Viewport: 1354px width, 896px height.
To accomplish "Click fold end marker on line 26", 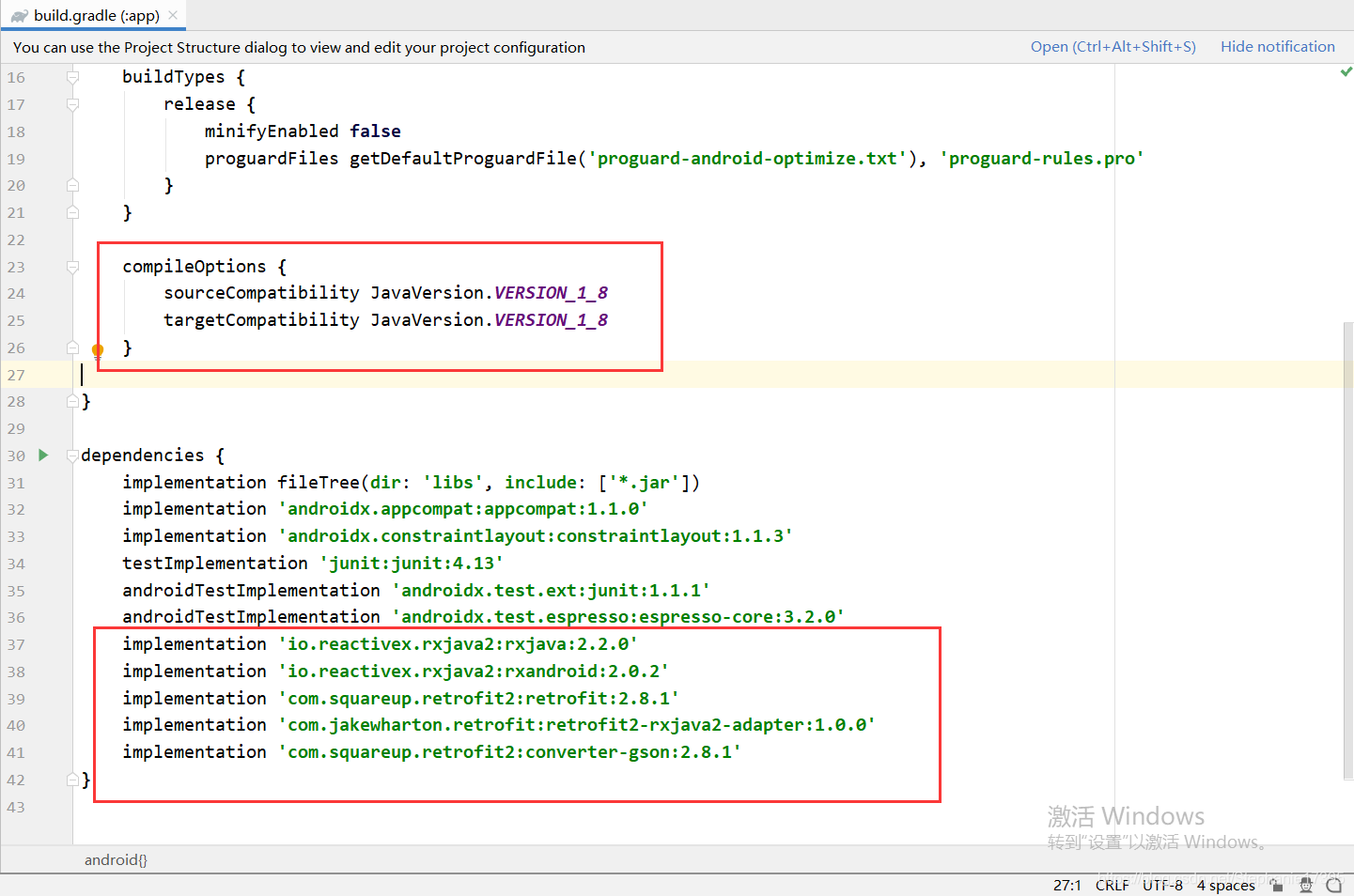I will point(72,348).
